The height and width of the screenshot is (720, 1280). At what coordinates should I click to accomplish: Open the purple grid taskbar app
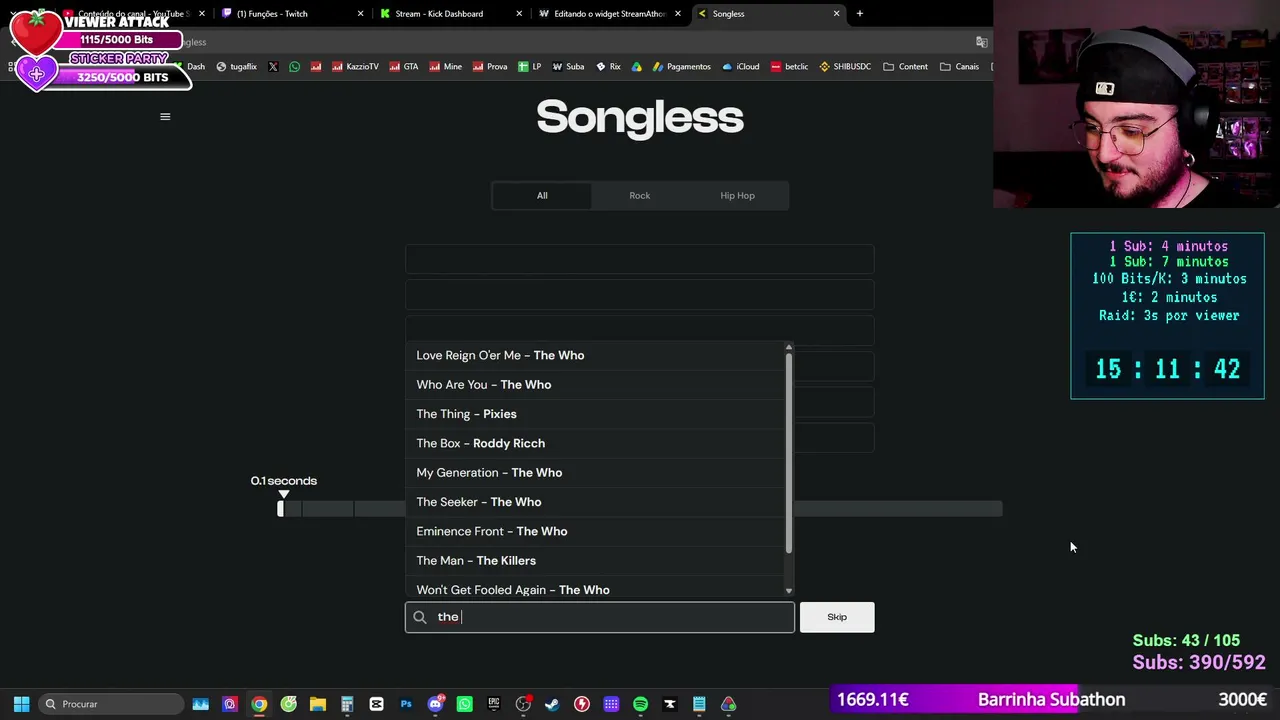pos(611,704)
